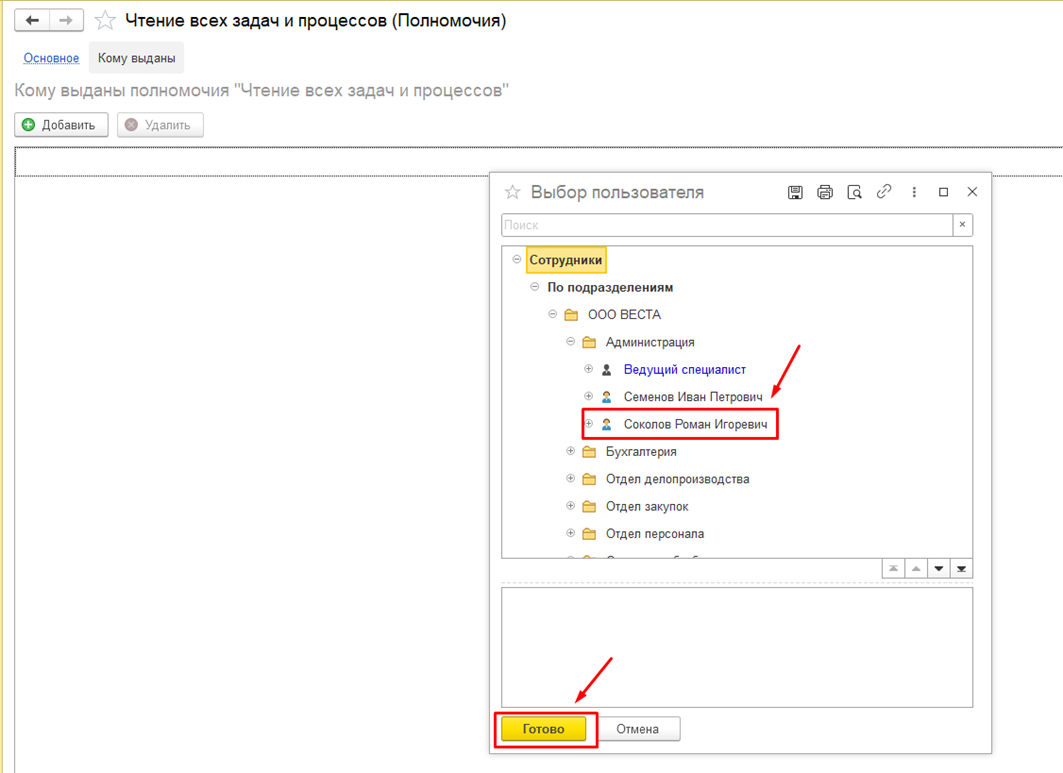1063x773 pixels.
Task: Expand the Семенов Иван Петрович node
Action: point(588,396)
